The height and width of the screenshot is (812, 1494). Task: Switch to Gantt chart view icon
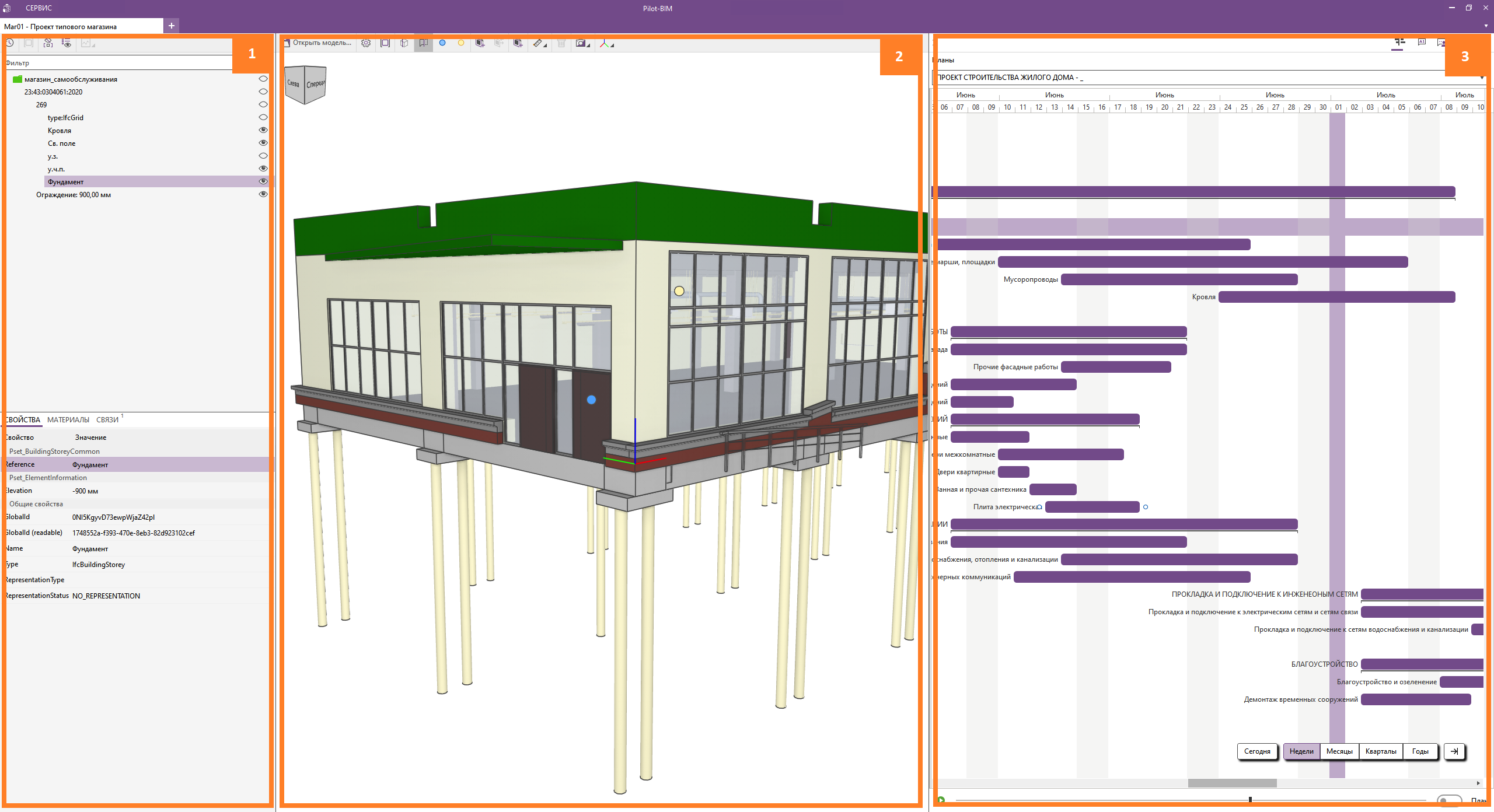pos(1399,42)
